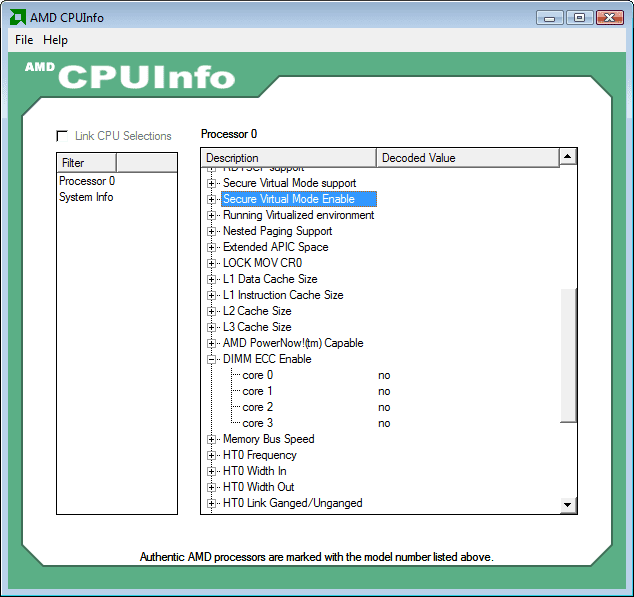The image size is (634, 597).
Task: Expand L2 Cache Size node
Action: pyautogui.click(x=211, y=311)
